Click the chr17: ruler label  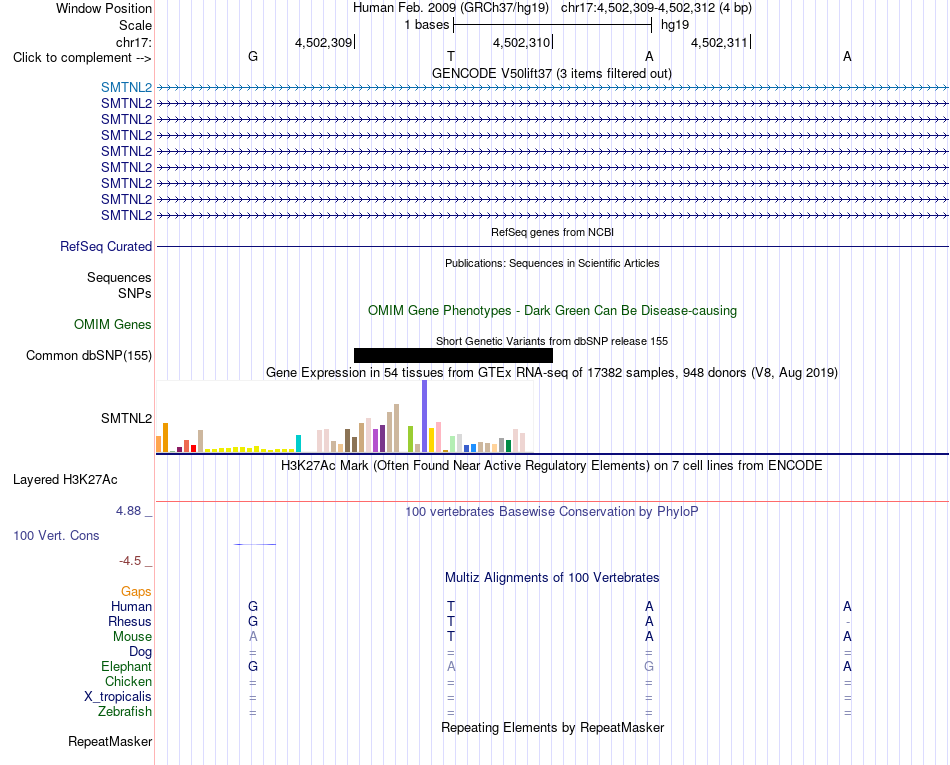pos(133,42)
